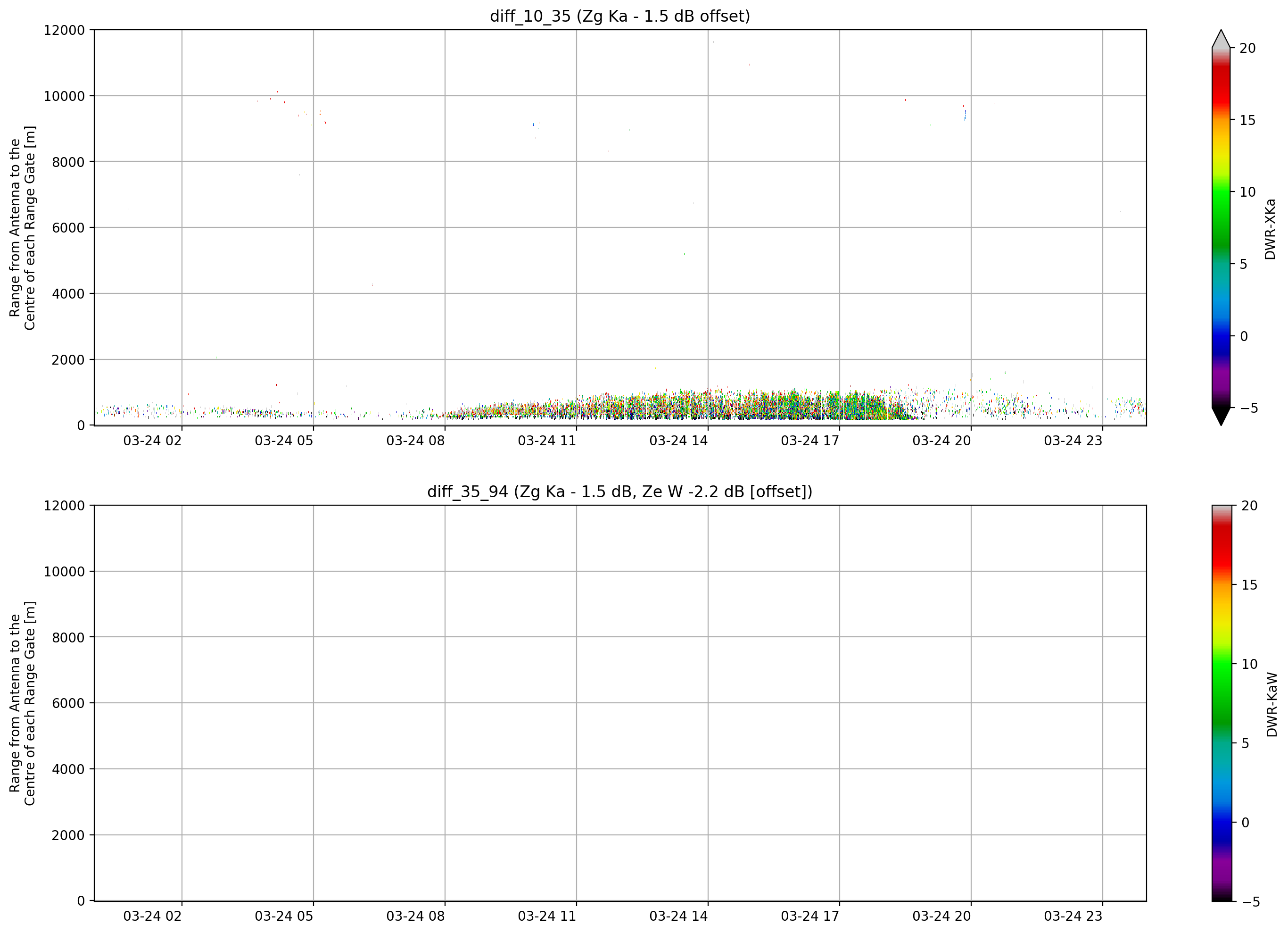
Task: Click the '03-24 14' x-tick under diff_35_94 plot
Action: pyautogui.click(x=678, y=916)
